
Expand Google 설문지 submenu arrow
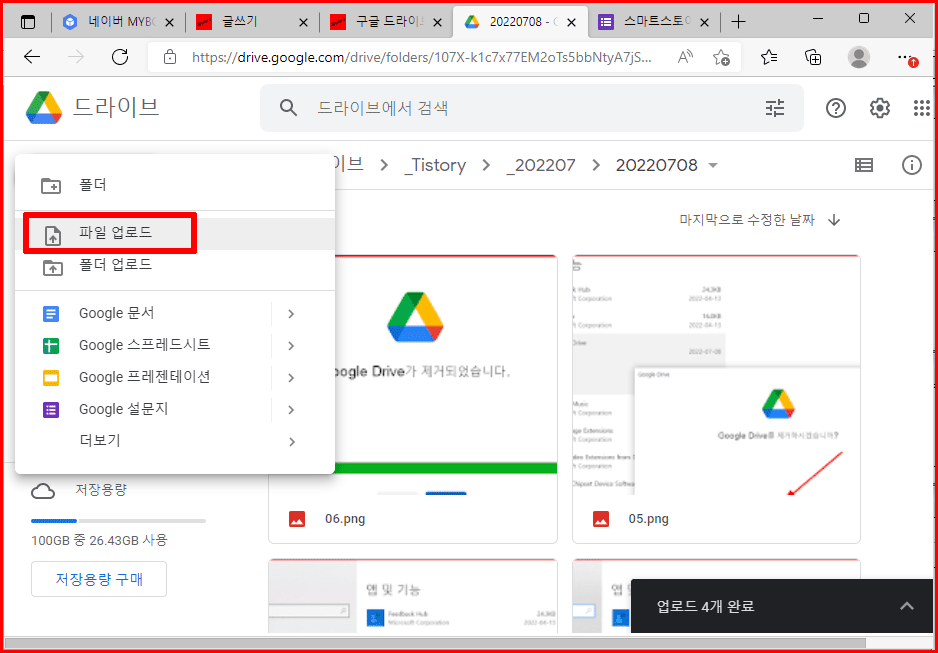click(291, 410)
